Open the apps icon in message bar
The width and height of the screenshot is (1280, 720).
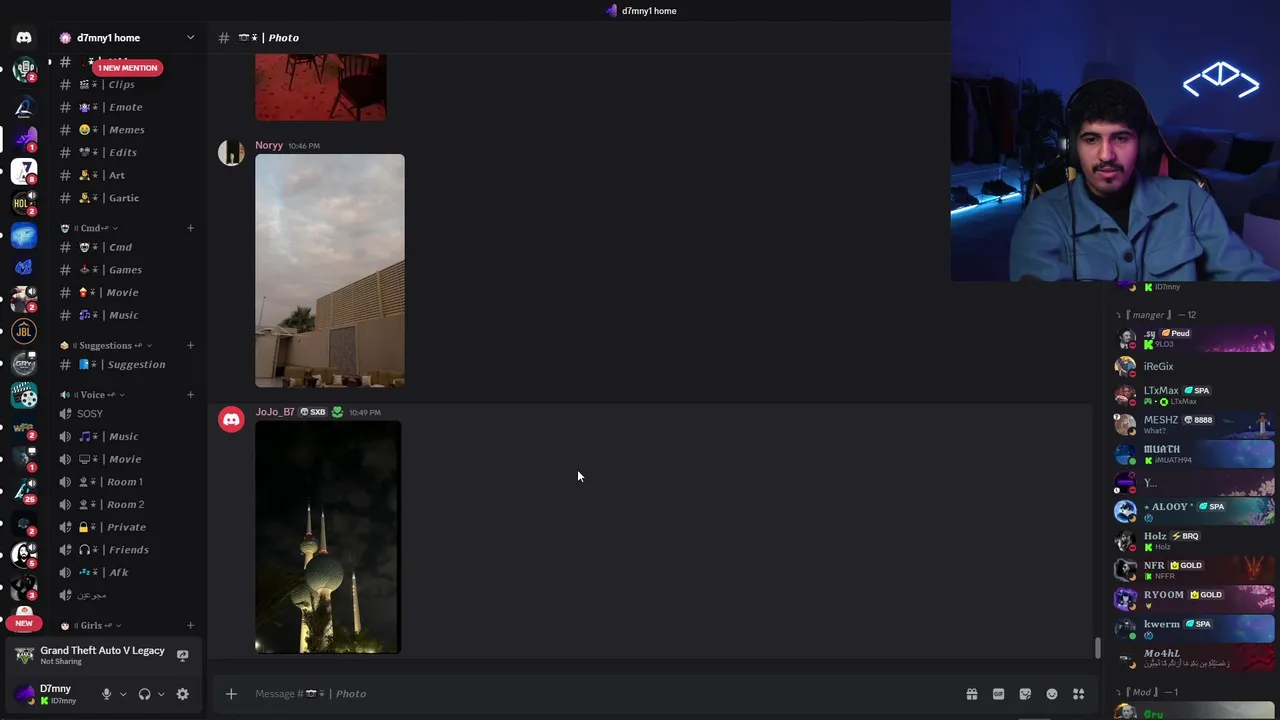(1079, 694)
